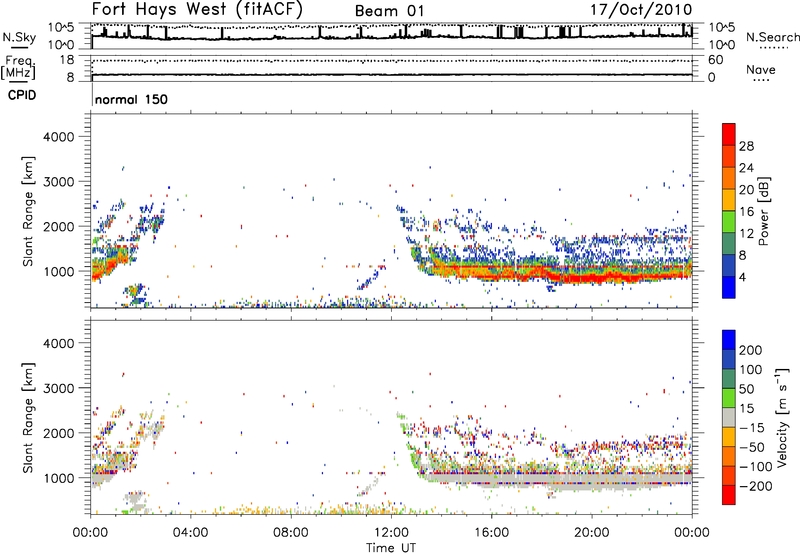Click the 'N.Sky' legend label
Image resolution: width=800 pixels, height=554 pixels.
coord(19,37)
